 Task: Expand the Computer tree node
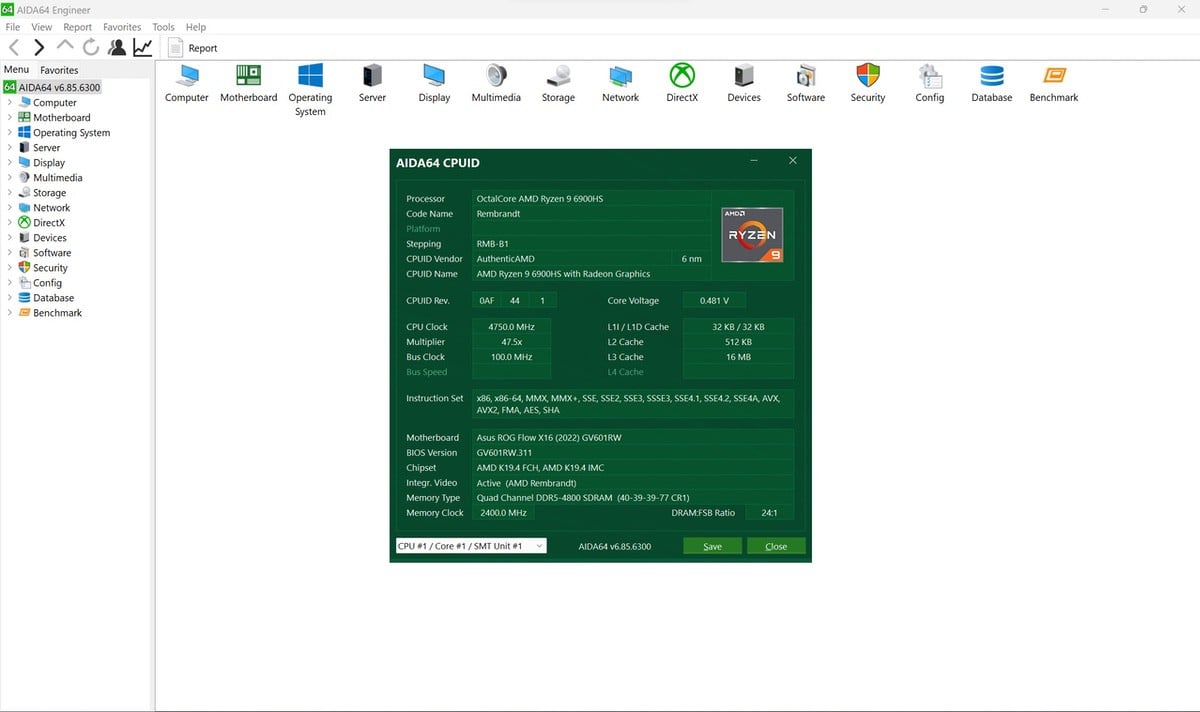click(10, 102)
